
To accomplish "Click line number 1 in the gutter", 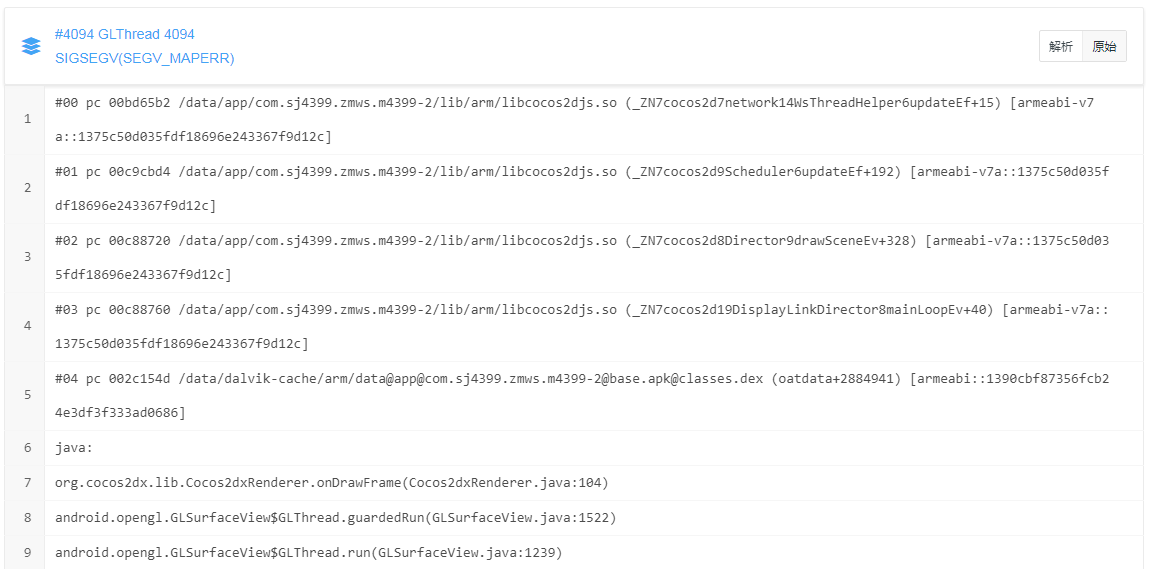I will coord(27,119).
